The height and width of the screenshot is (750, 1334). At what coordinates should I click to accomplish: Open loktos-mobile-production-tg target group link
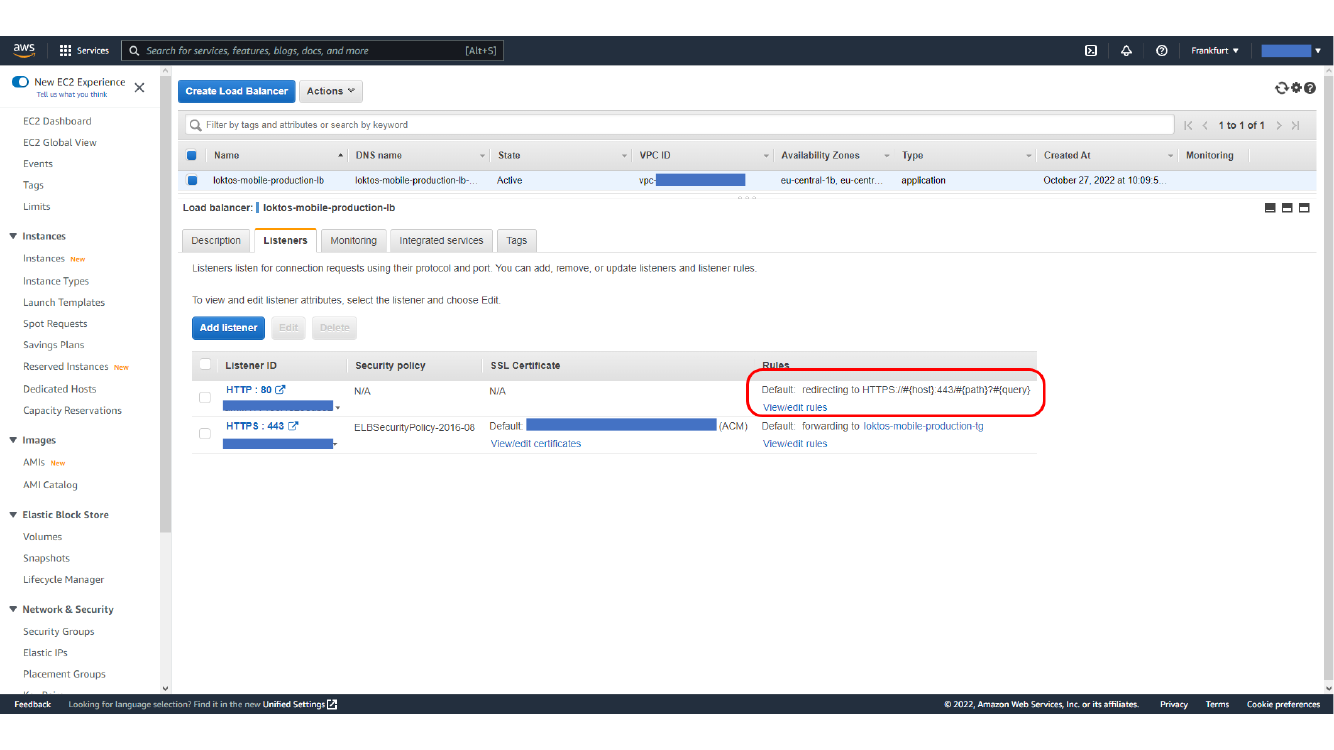pos(923,426)
